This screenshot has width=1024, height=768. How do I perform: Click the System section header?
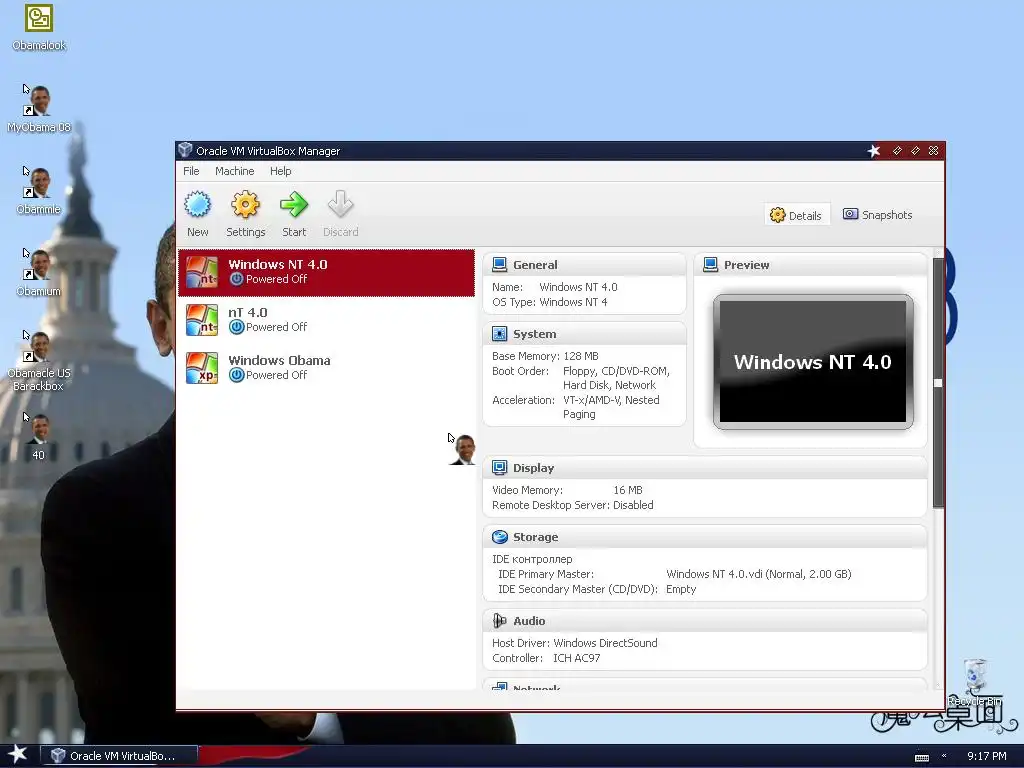coord(584,334)
